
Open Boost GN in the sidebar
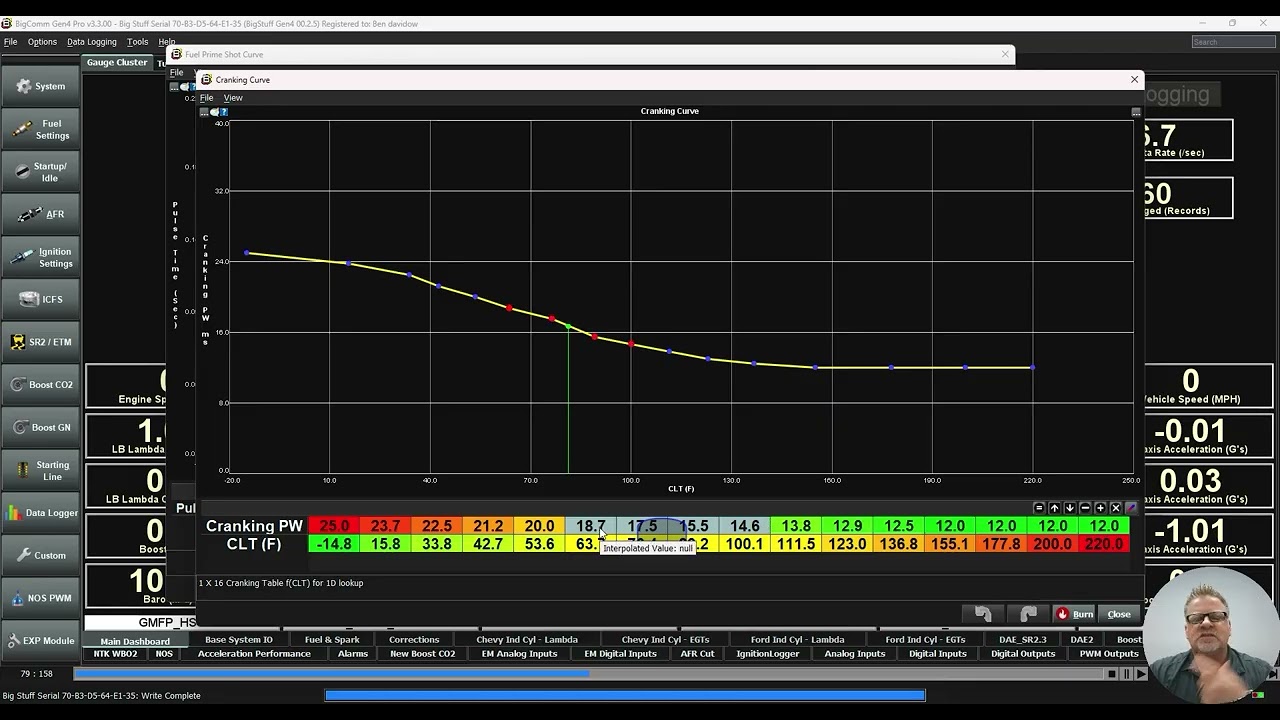tap(40, 427)
